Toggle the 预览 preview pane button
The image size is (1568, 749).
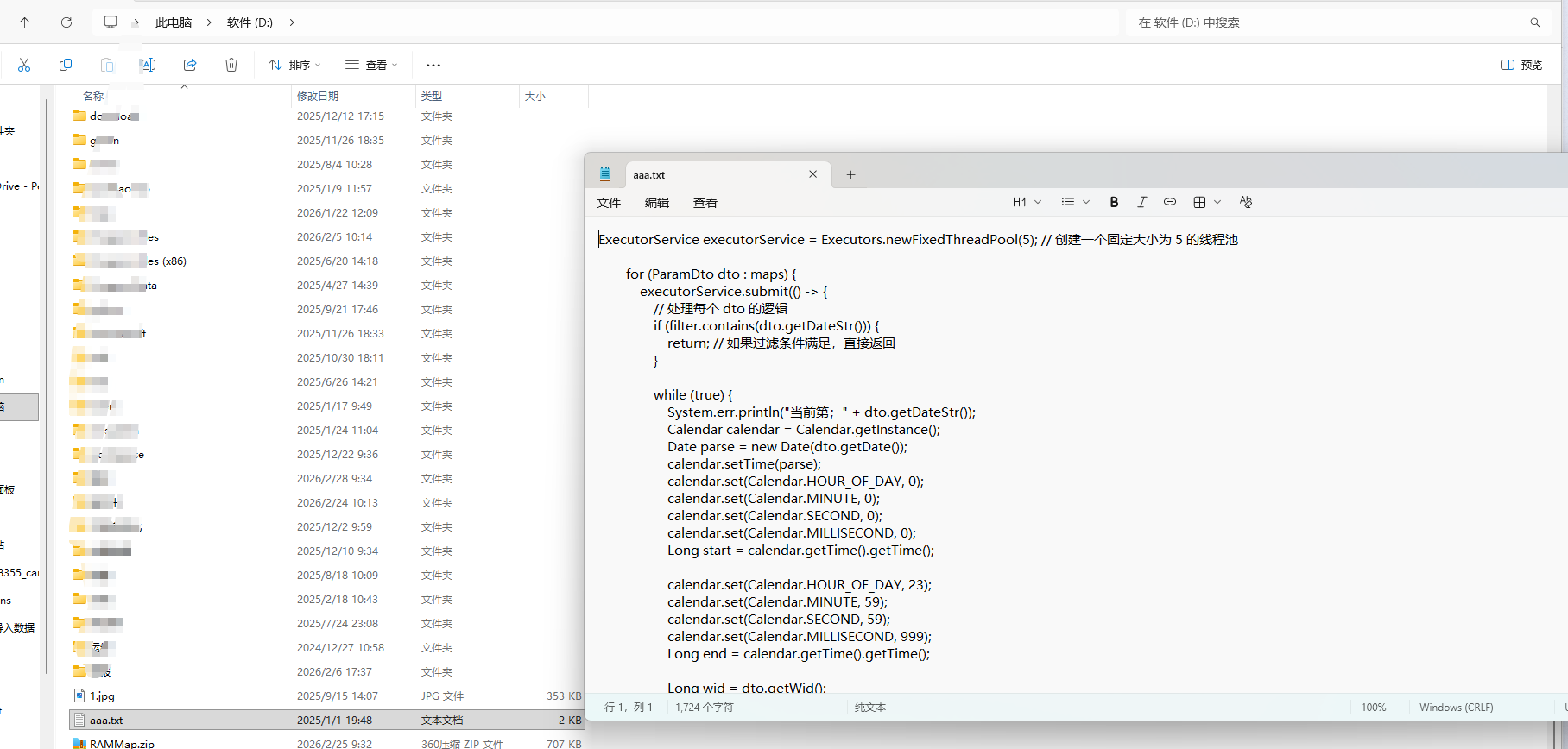tap(1522, 65)
